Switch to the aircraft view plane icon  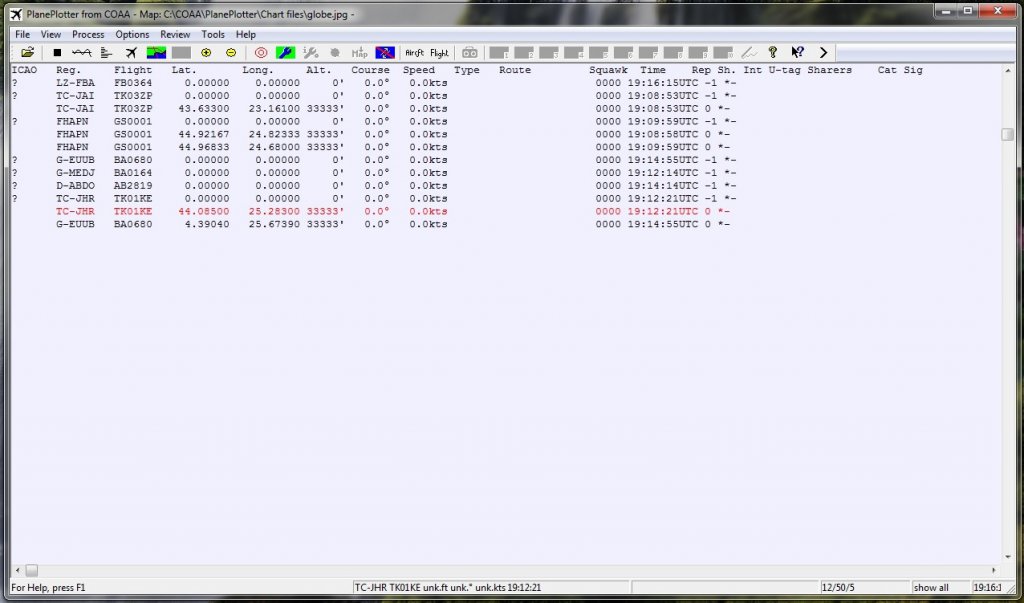coord(131,52)
